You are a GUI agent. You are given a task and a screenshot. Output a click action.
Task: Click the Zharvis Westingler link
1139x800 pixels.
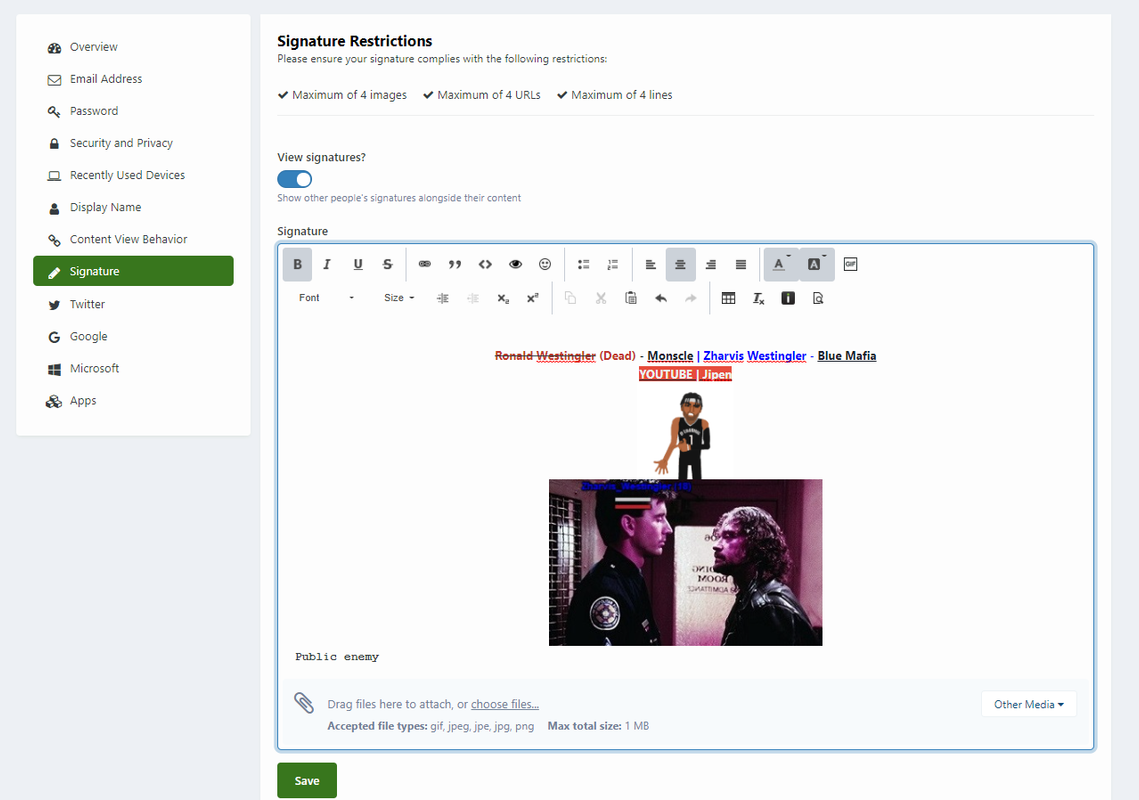pos(755,356)
